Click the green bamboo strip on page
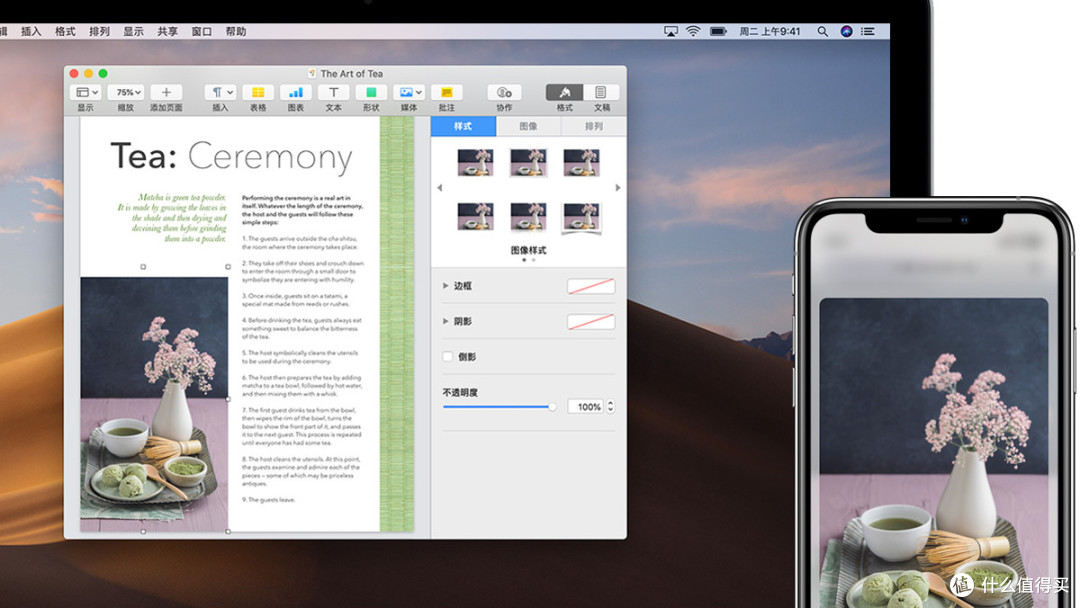This screenshot has height=608, width=1080. pyautogui.click(x=397, y=324)
